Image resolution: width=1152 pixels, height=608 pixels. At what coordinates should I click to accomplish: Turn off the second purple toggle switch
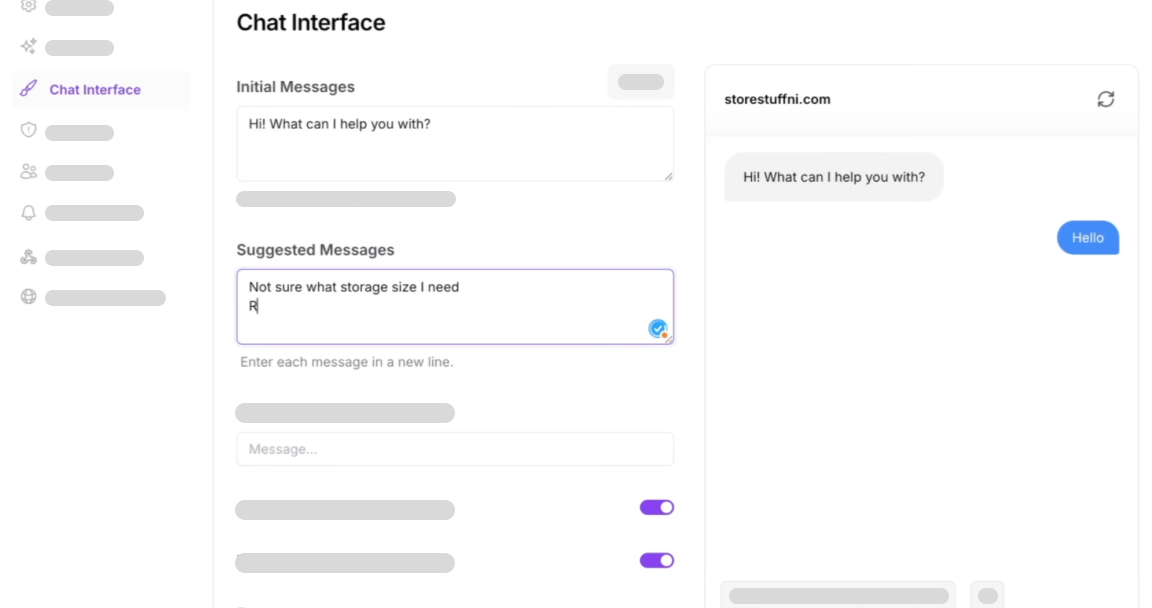click(657, 560)
